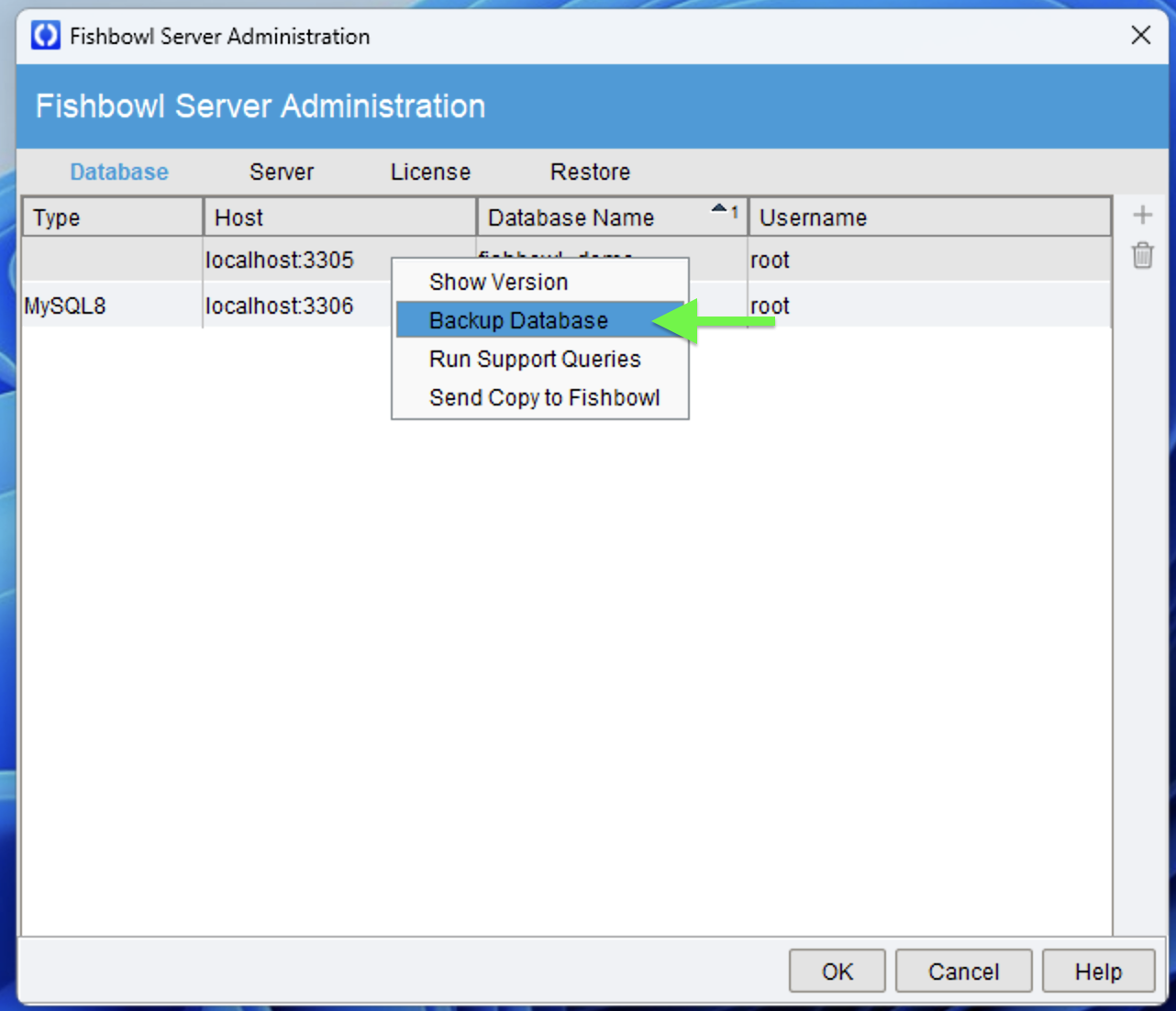Image resolution: width=1176 pixels, height=1011 pixels.
Task: Choose Show Version in the context menu
Action: (x=497, y=282)
